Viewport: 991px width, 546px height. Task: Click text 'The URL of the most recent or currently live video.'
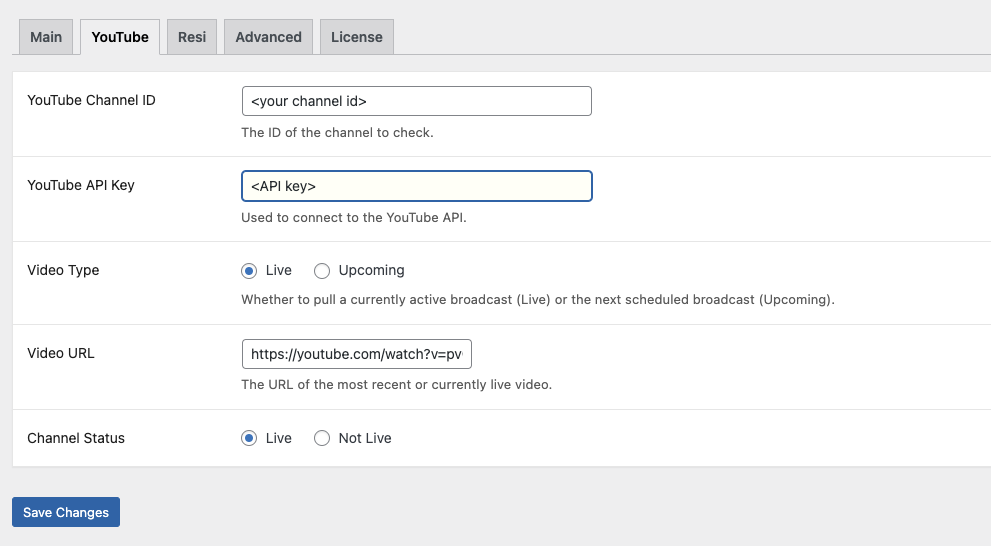pyautogui.click(x=396, y=384)
